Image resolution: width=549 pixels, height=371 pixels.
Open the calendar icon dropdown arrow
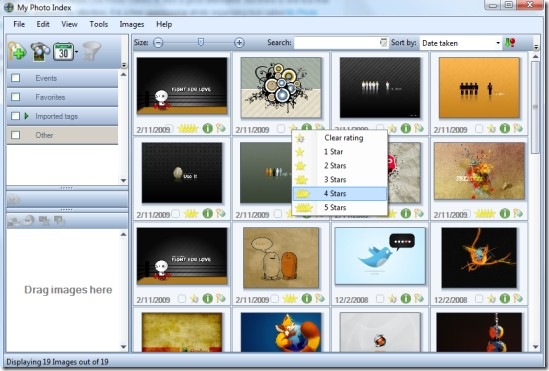pyautogui.click(x=76, y=52)
